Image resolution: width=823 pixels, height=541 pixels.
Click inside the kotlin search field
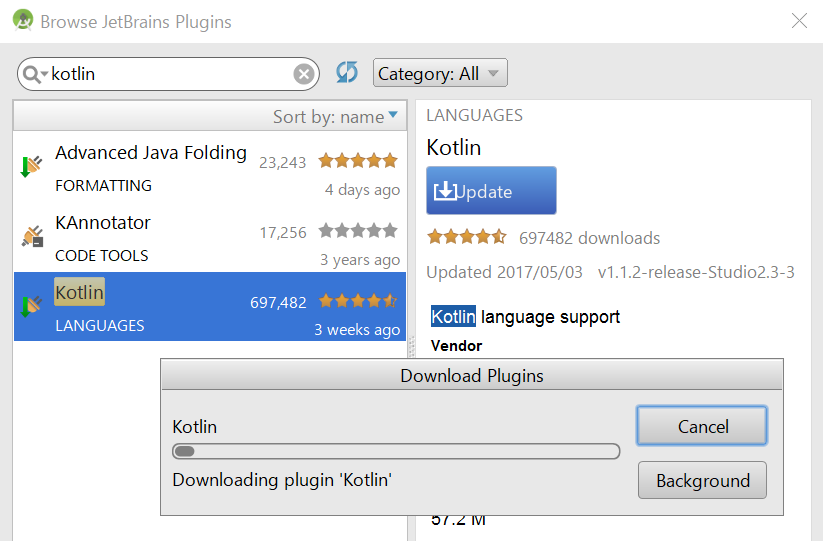coord(168,74)
